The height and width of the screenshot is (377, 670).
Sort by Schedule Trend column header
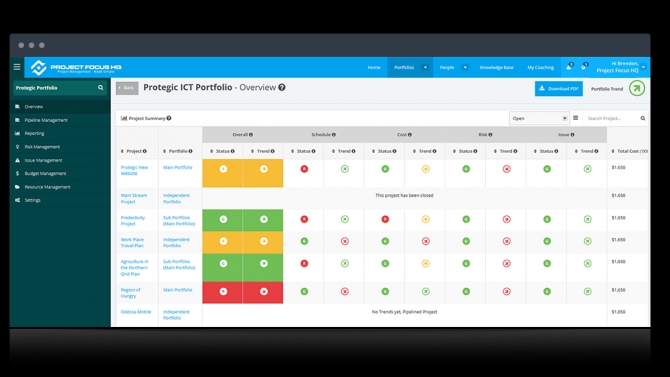[x=344, y=151]
